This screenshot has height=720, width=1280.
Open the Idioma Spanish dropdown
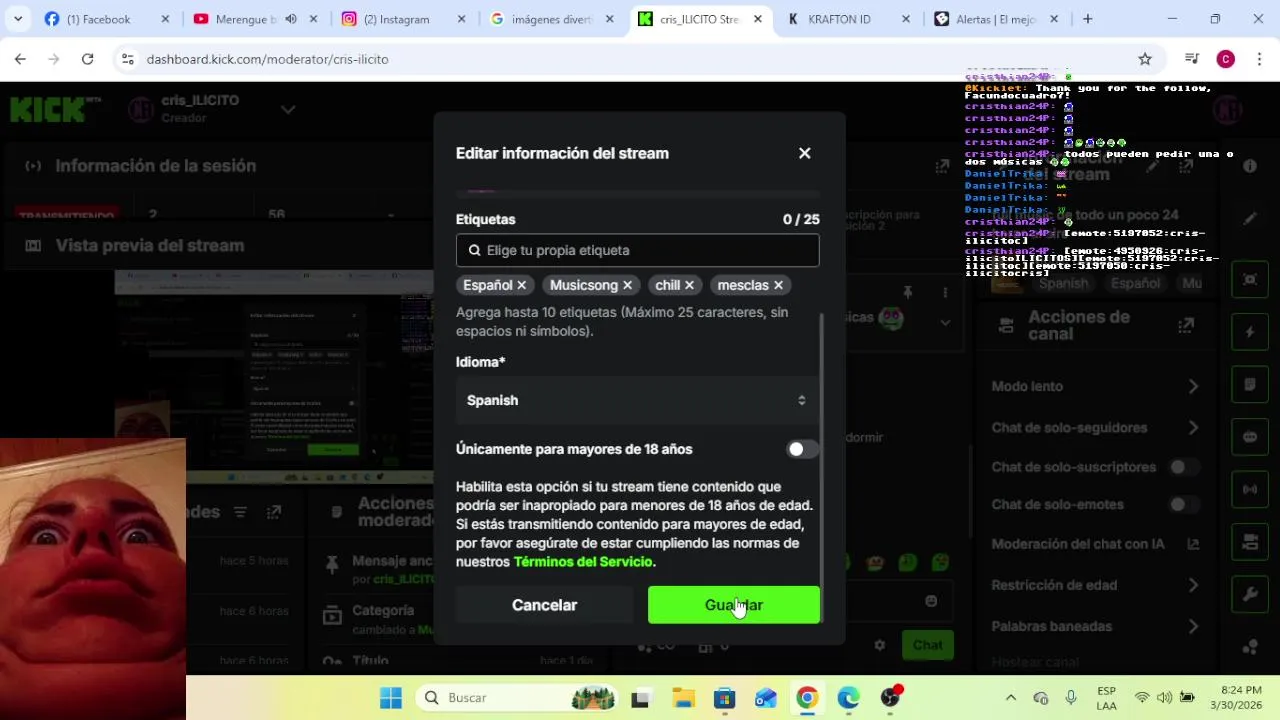tap(637, 400)
